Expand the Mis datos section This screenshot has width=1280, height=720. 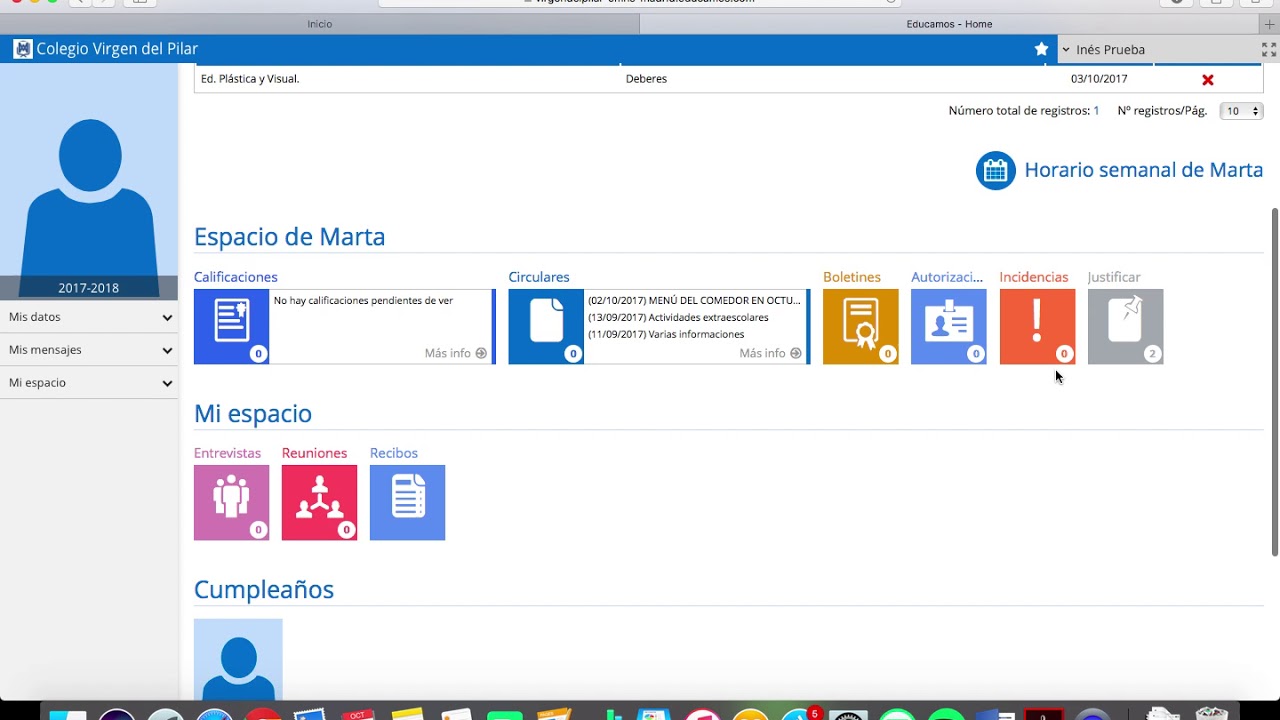pyautogui.click(x=88, y=317)
